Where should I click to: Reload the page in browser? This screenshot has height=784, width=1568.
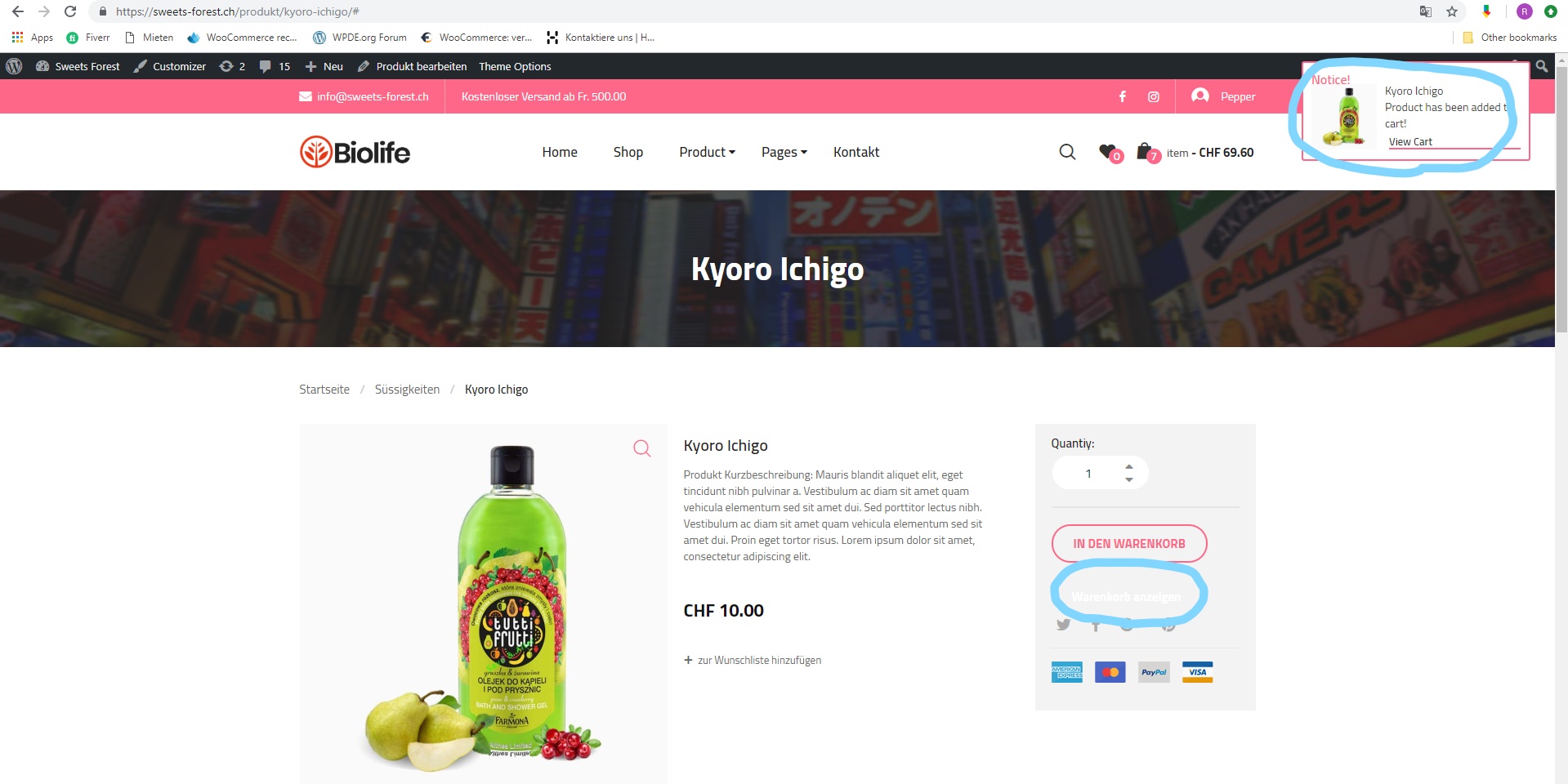tap(70, 11)
